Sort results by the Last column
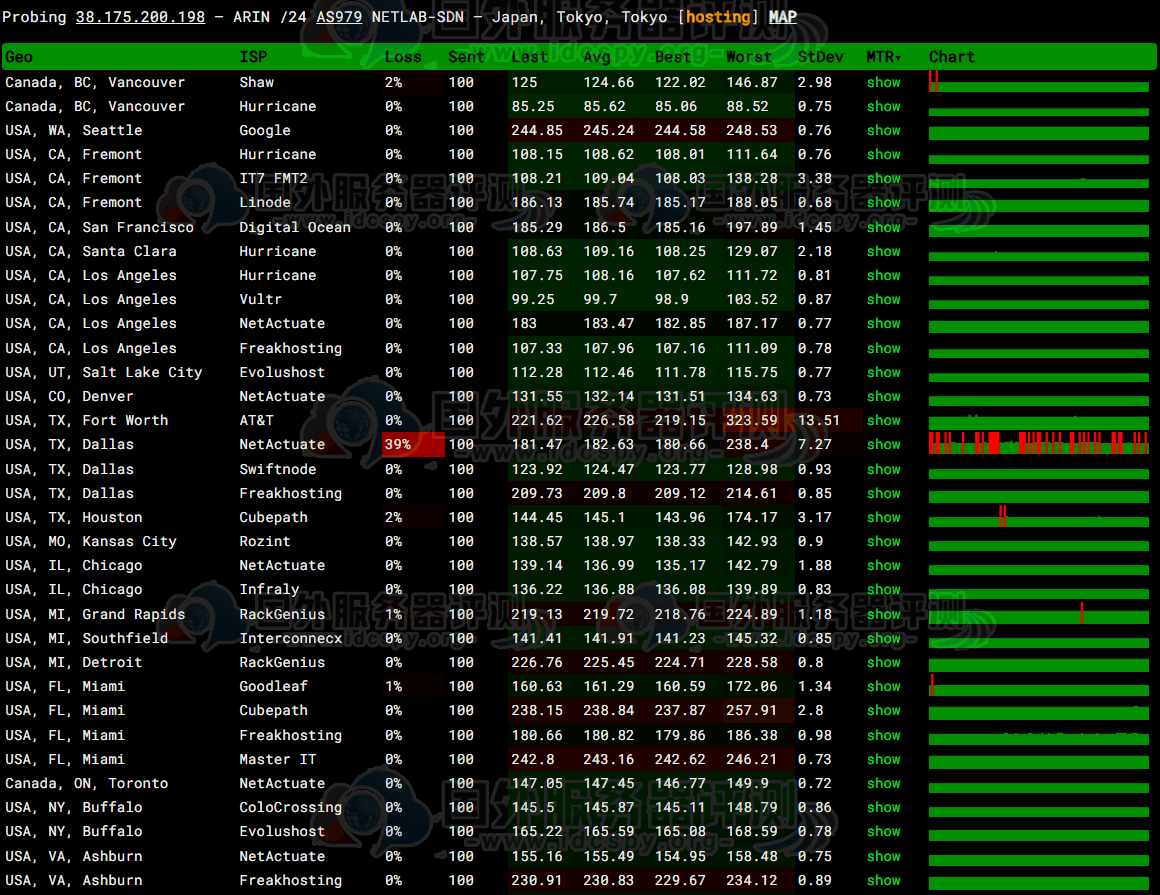 (x=530, y=57)
